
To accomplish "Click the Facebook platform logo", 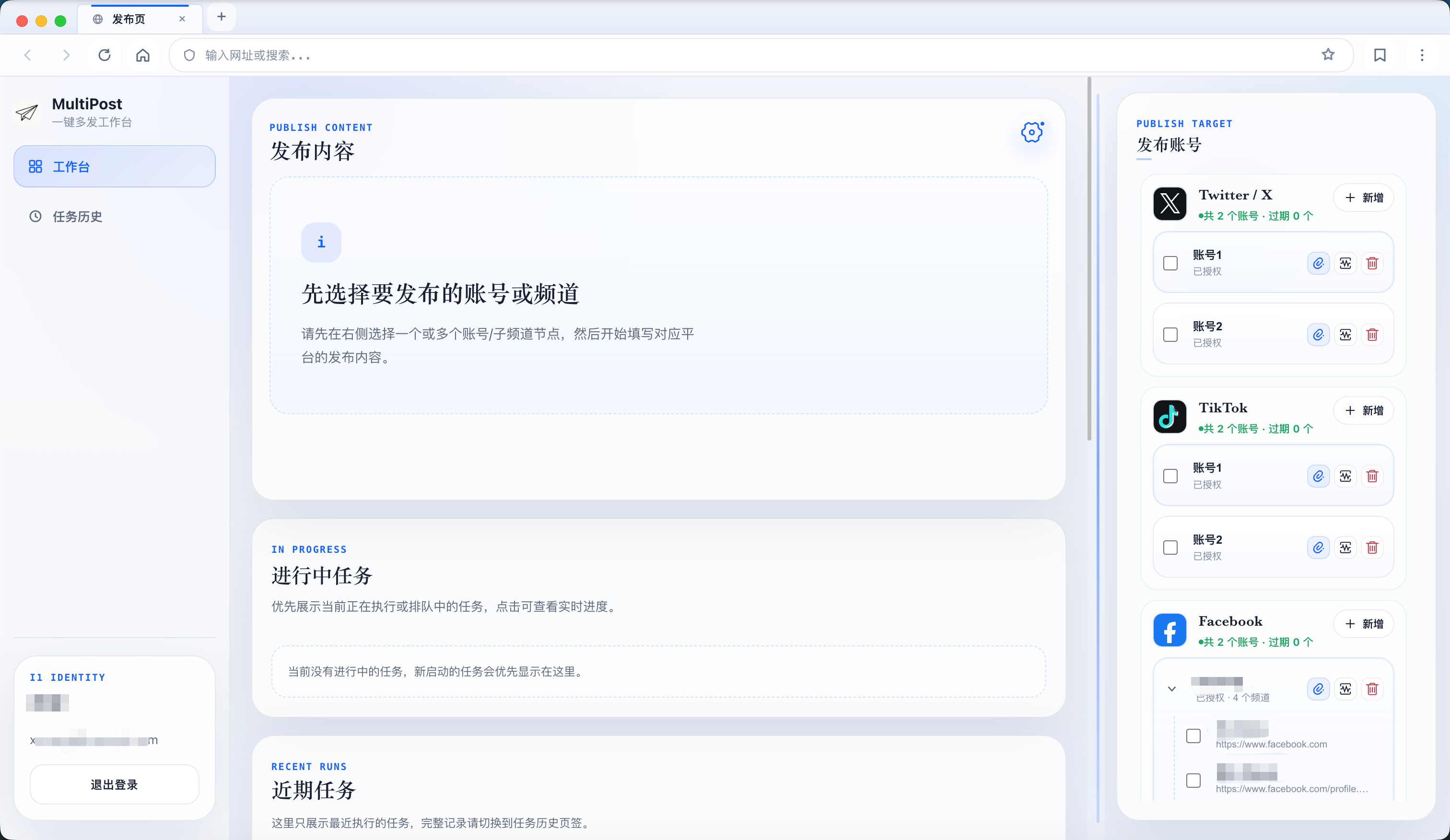I will pos(1170,630).
